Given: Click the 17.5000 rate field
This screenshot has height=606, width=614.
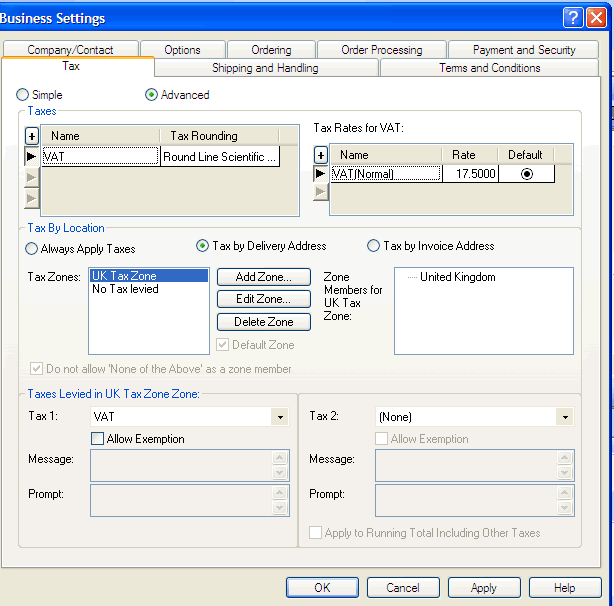Looking at the screenshot, I should (x=470, y=174).
